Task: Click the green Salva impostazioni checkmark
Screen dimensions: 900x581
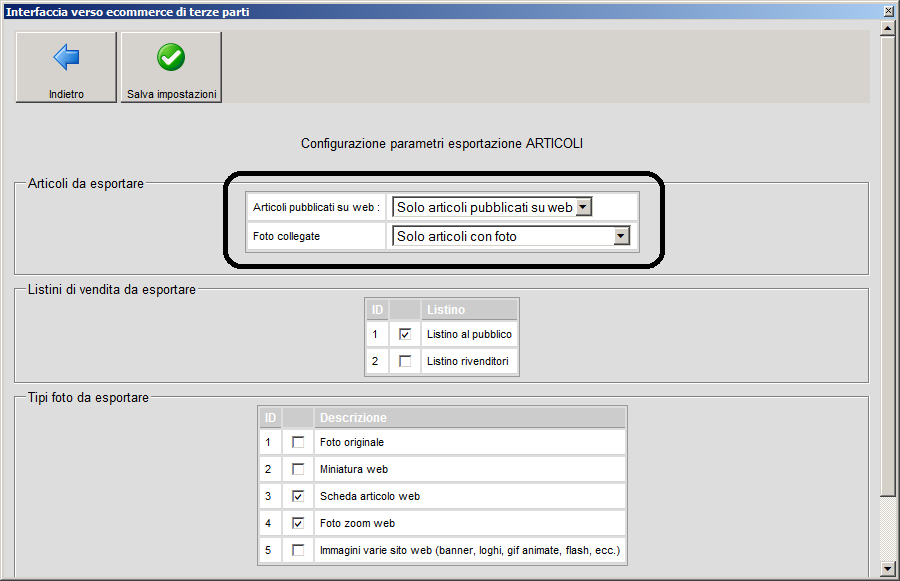Action: point(171,57)
